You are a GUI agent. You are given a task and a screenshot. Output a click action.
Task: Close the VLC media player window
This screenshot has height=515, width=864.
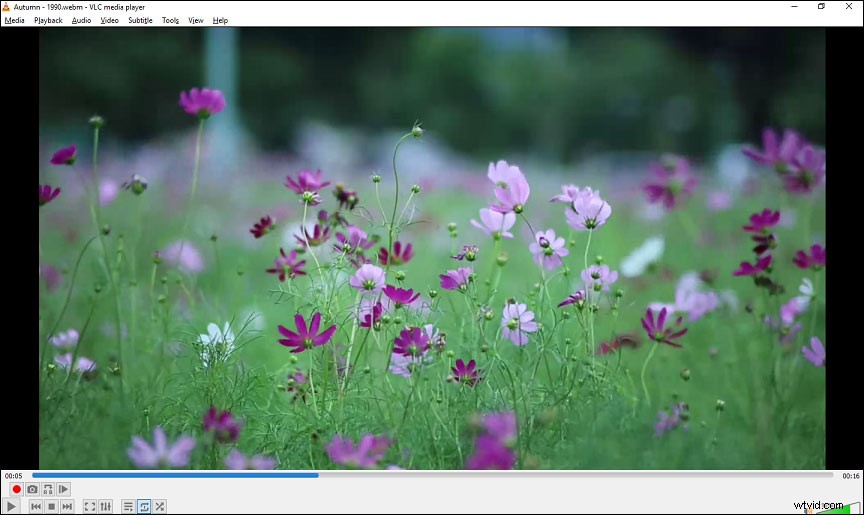(849, 7)
